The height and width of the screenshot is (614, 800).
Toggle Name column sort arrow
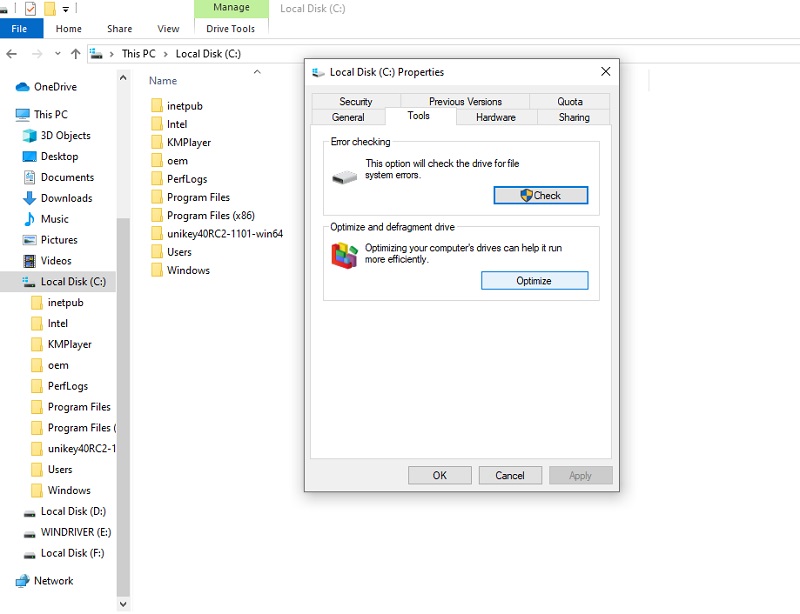[257, 72]
